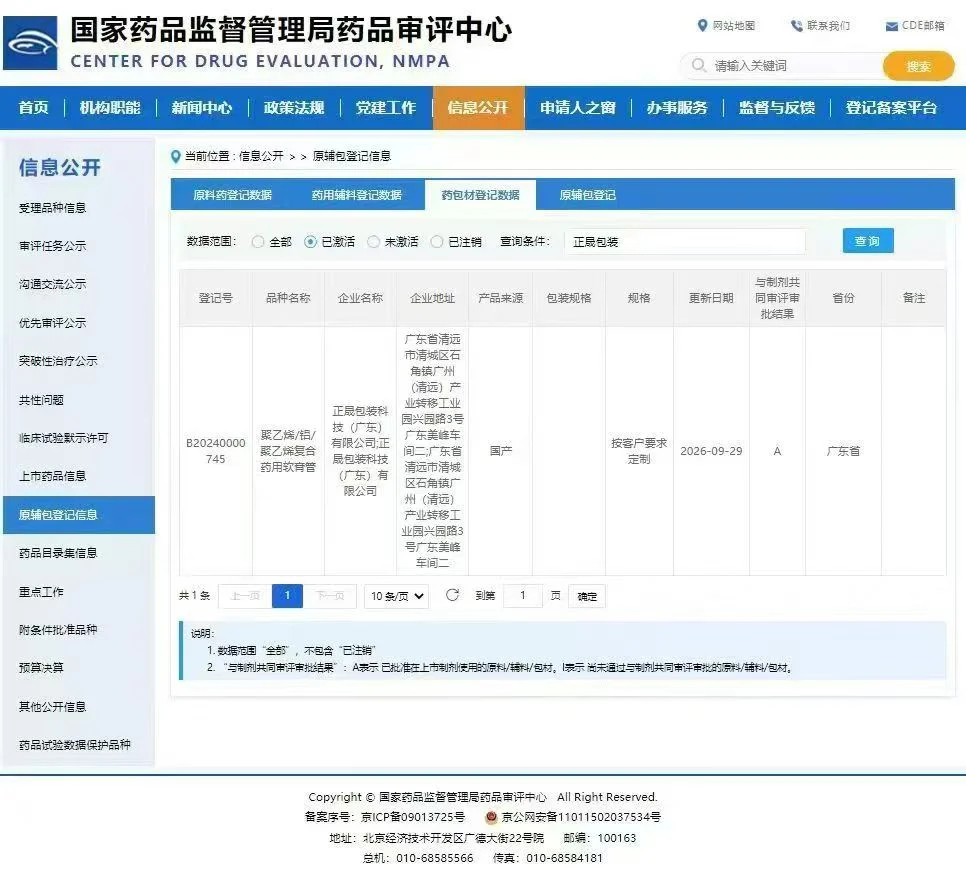Select the 未激活 radio button
The height and width of the screenshot is (880, 966).
coord(373,242)
